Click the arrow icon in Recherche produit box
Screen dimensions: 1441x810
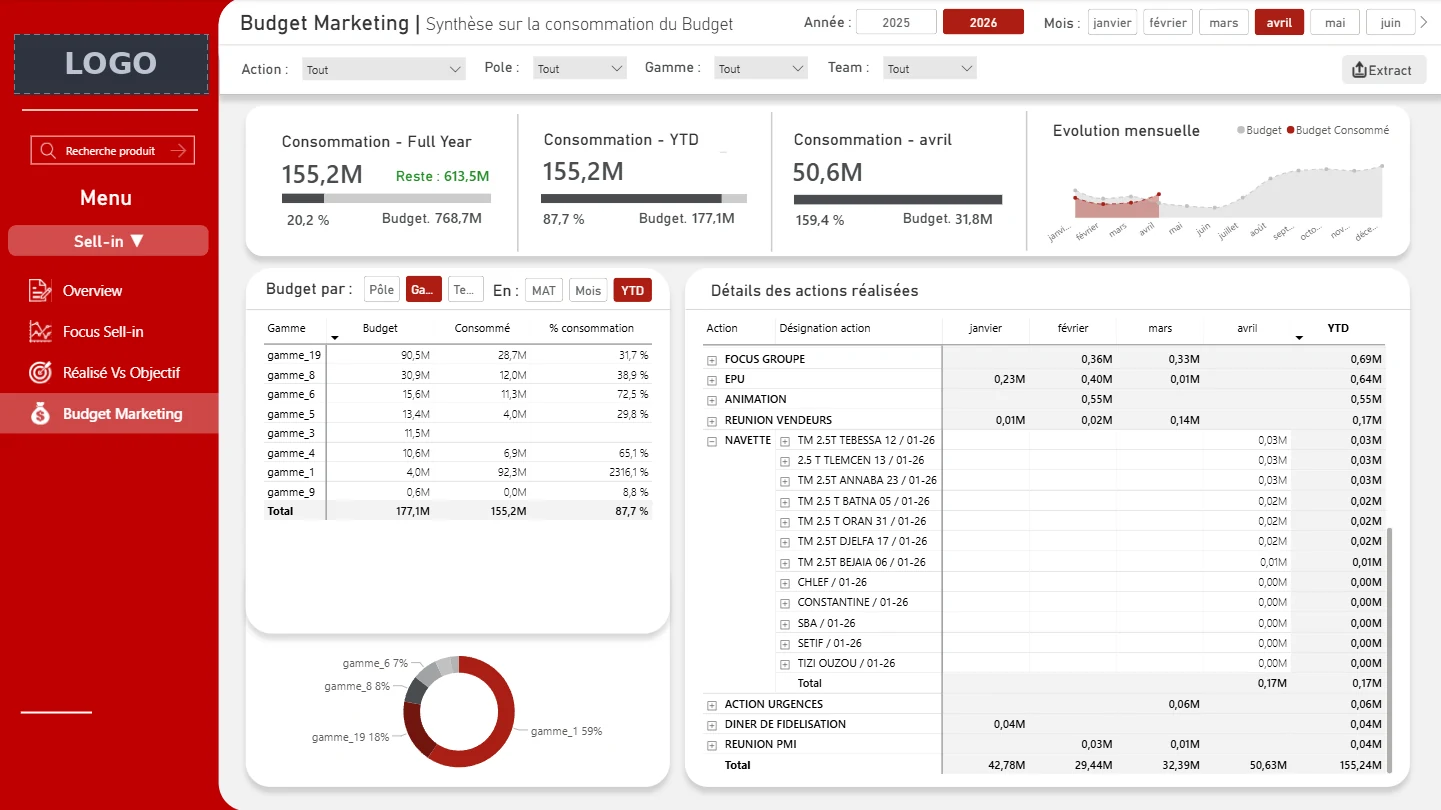click(178, 151)
